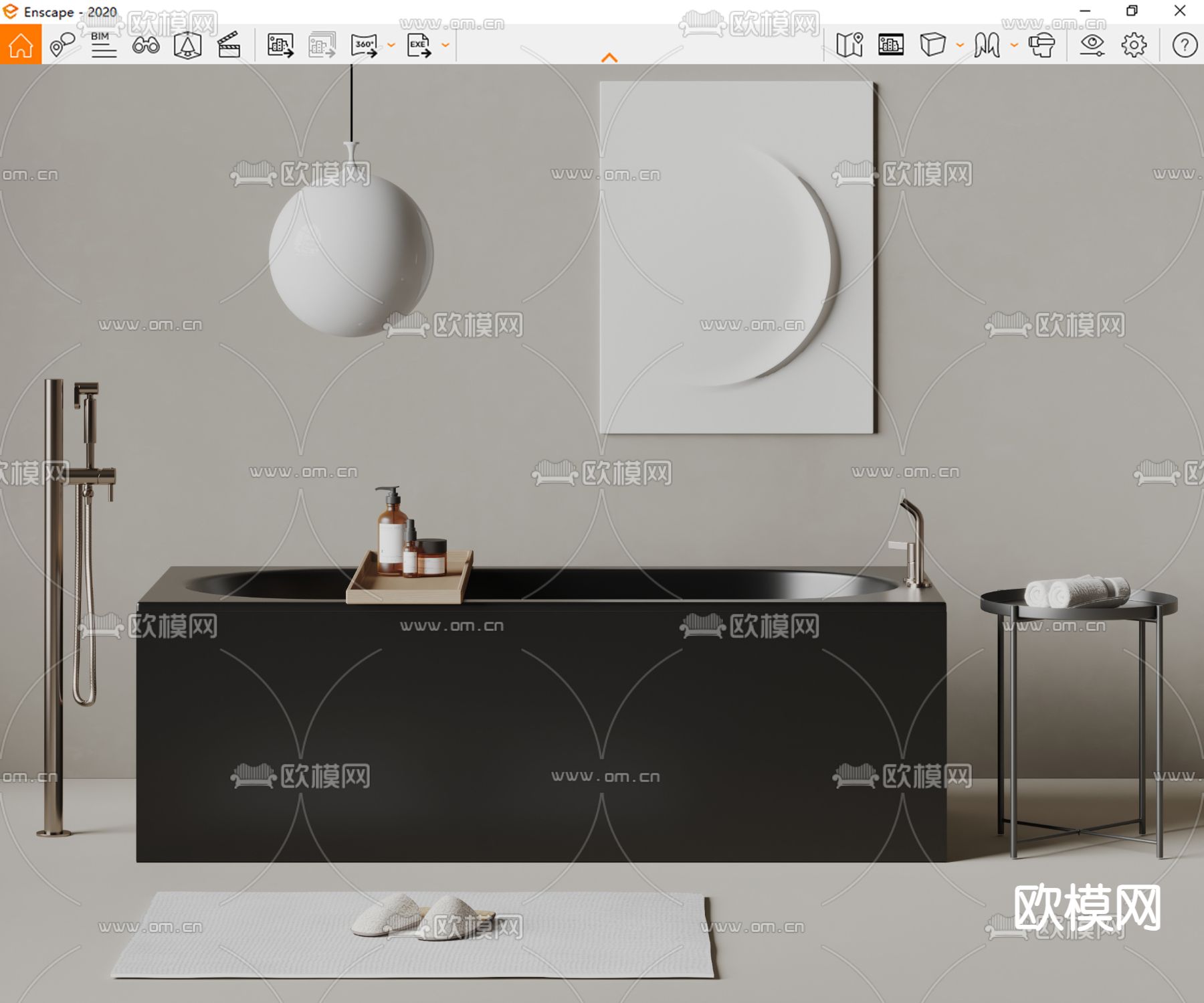The height and width of the screenshot is (1003, 1204).
Task: Open Manage Views with the location pin icon
Action: 62,45
